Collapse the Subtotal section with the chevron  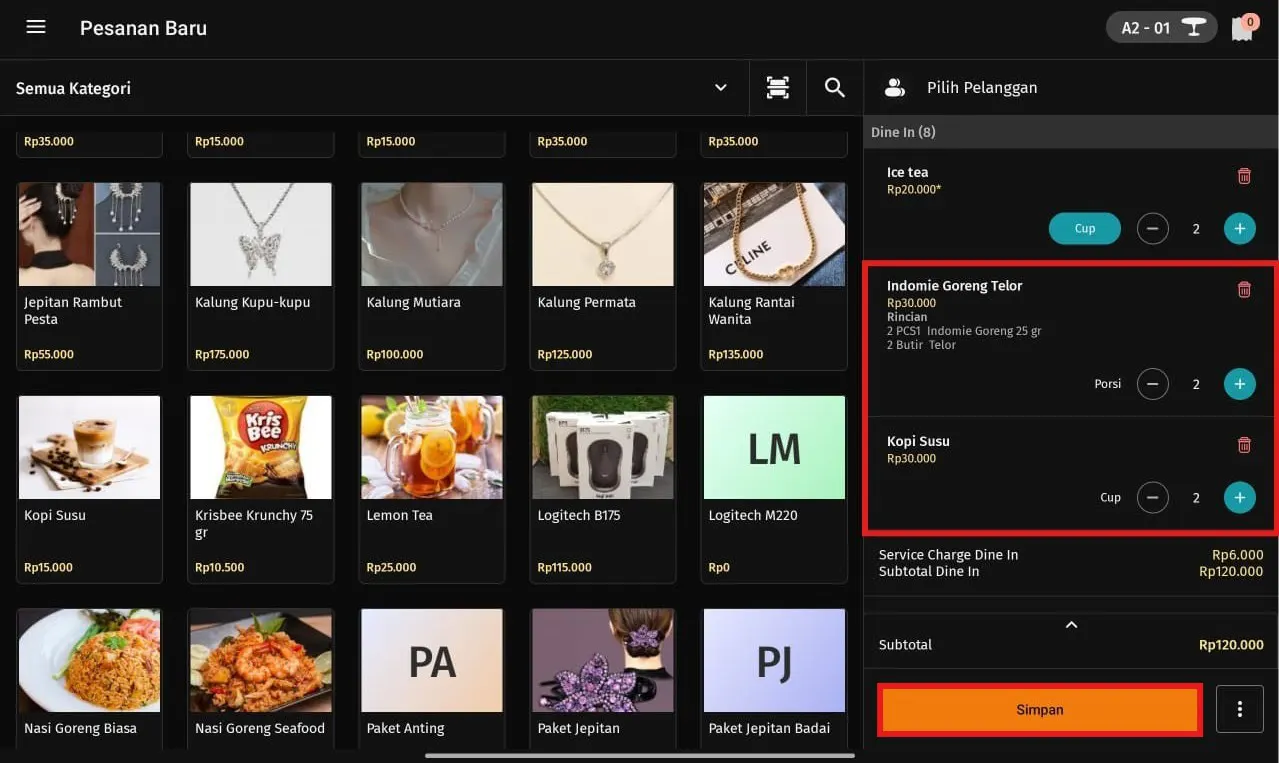pos(1070,624)
